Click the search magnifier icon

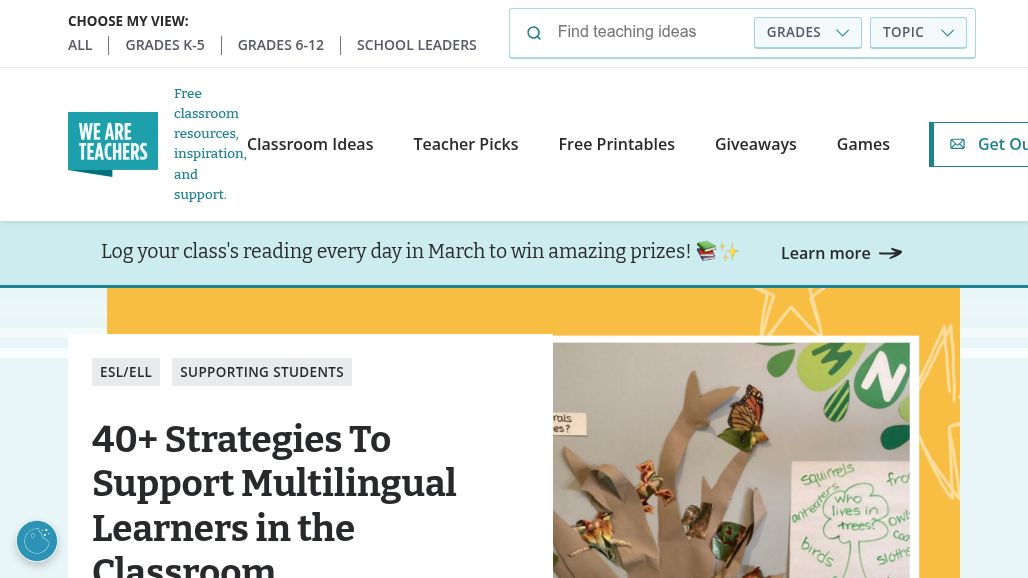pyautogui.click(x=534, y=33)
